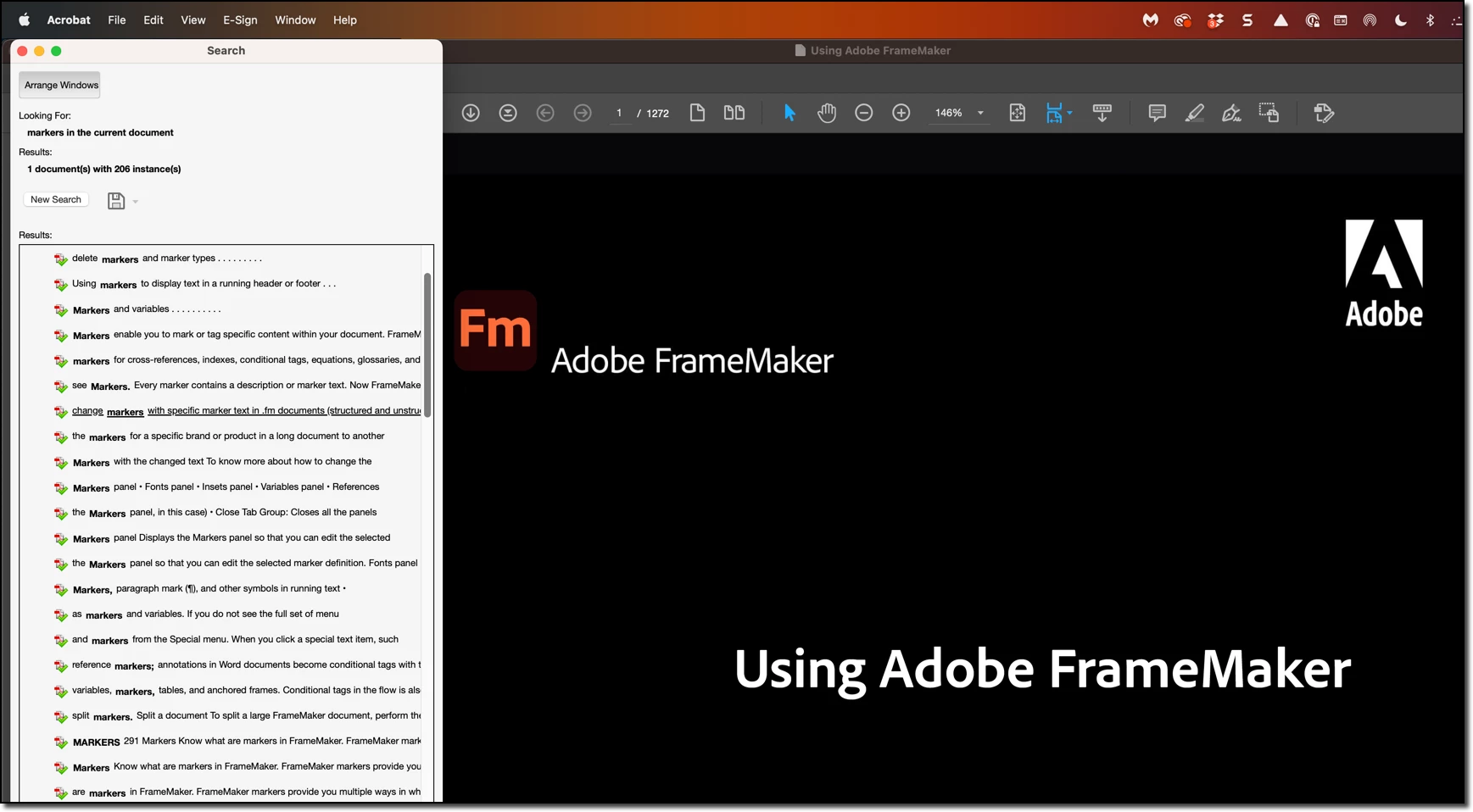Click the Do Not Disturb moon icon
1473x812 pixels.
[x=1401, y=20]
